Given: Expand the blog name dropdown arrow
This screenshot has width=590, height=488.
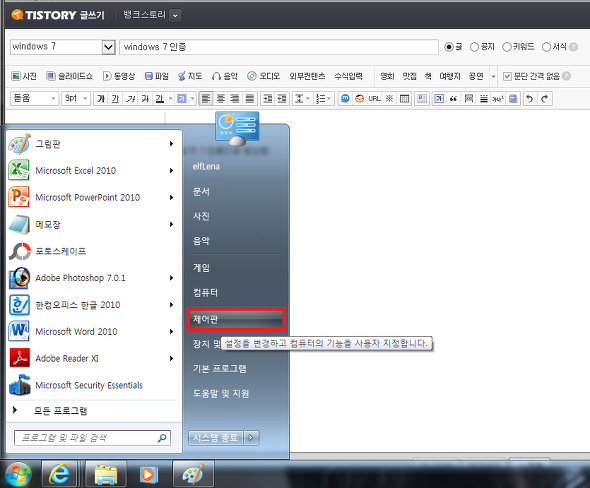Looking at the screenshot, I should 175,16.
